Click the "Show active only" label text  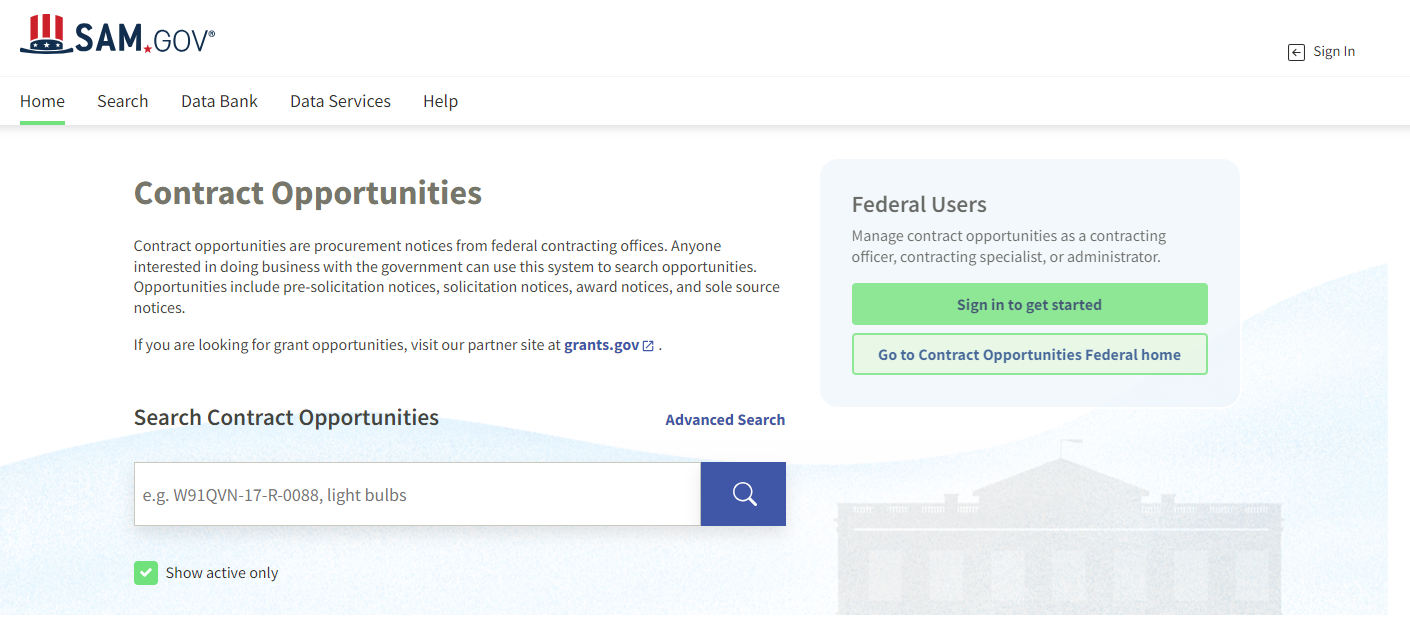222,573
